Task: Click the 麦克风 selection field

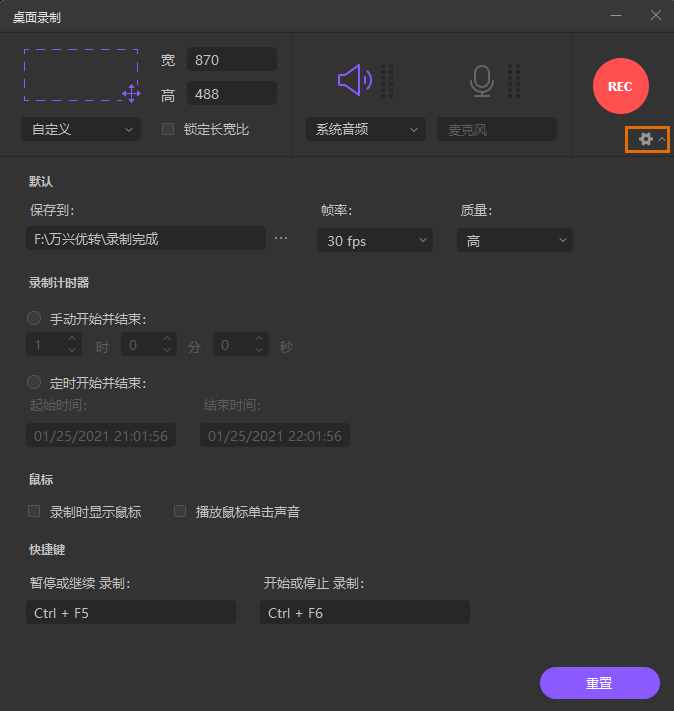Action: pos(497,129)
